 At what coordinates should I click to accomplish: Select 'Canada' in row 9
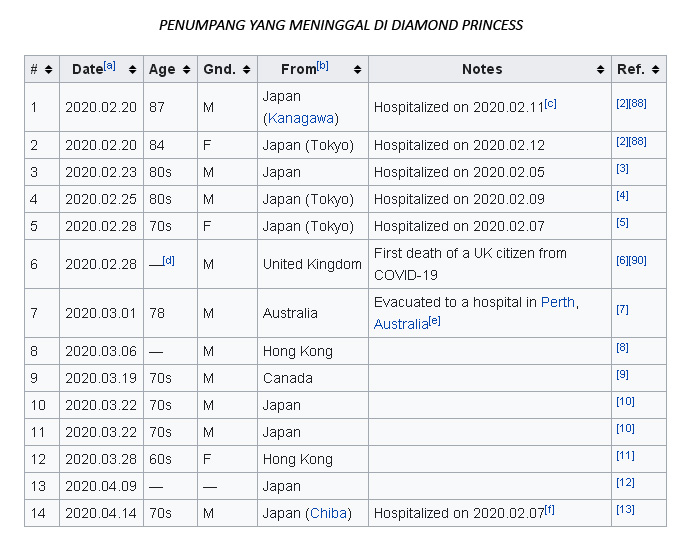pos(288,378)
